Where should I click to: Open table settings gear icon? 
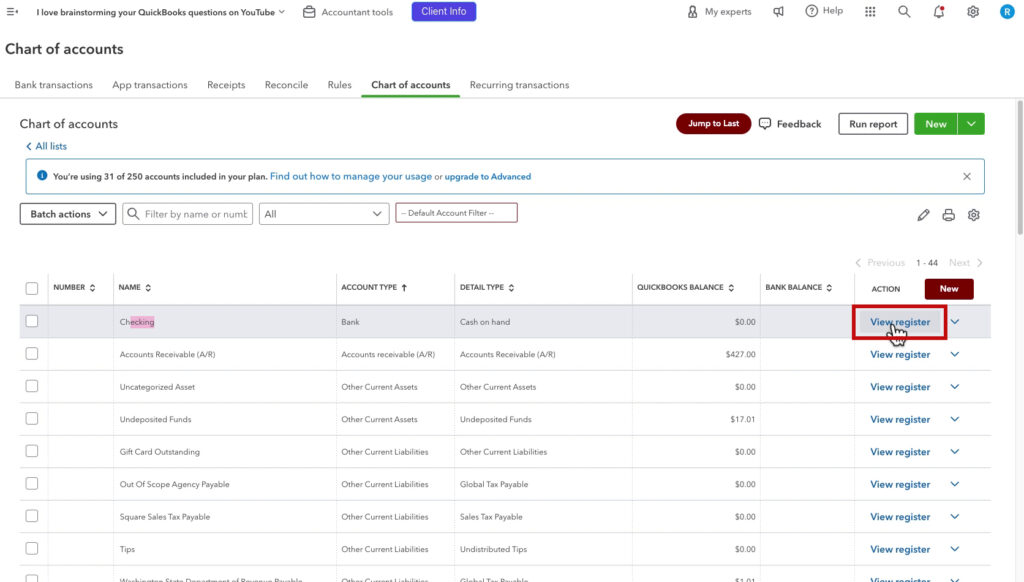973,214
